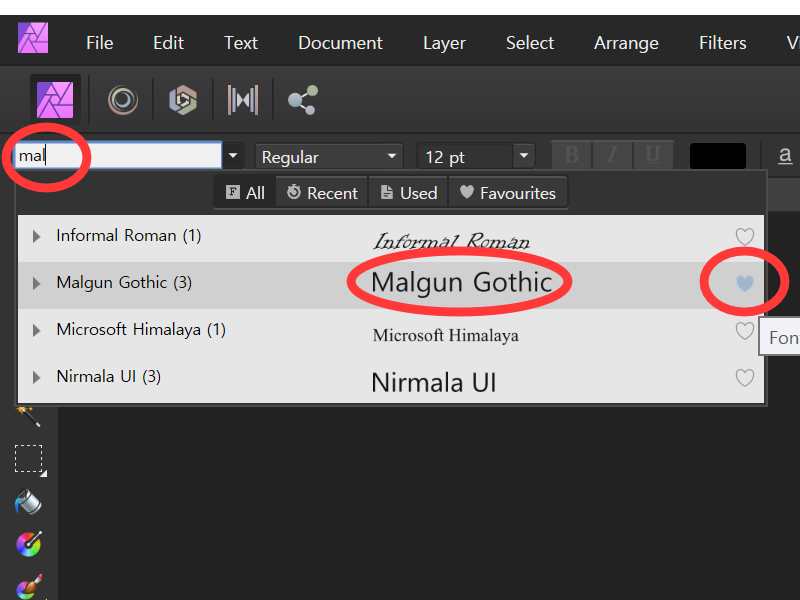Screen dimensions: 800x600
Task: Choose the Nirmala UI font preview
Action: 434,382
